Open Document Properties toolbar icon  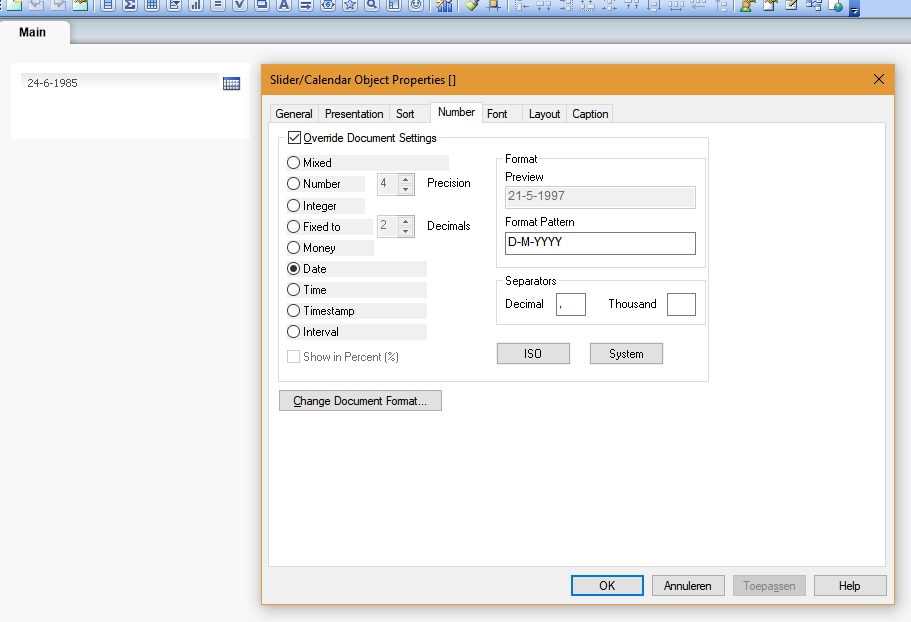[x=769, y=5]
